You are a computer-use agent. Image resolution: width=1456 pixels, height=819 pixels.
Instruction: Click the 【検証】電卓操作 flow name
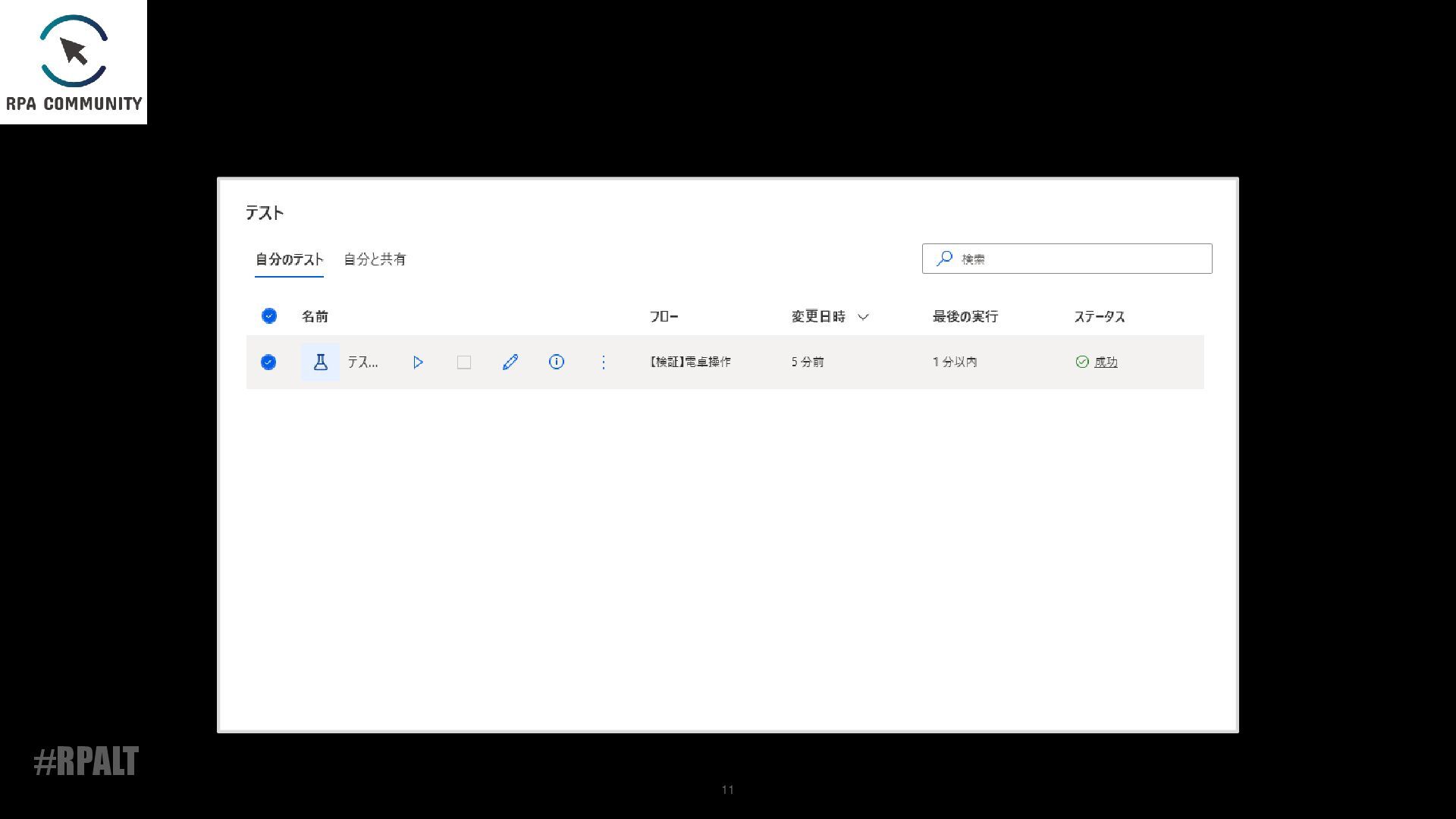(x=689, y=362)
